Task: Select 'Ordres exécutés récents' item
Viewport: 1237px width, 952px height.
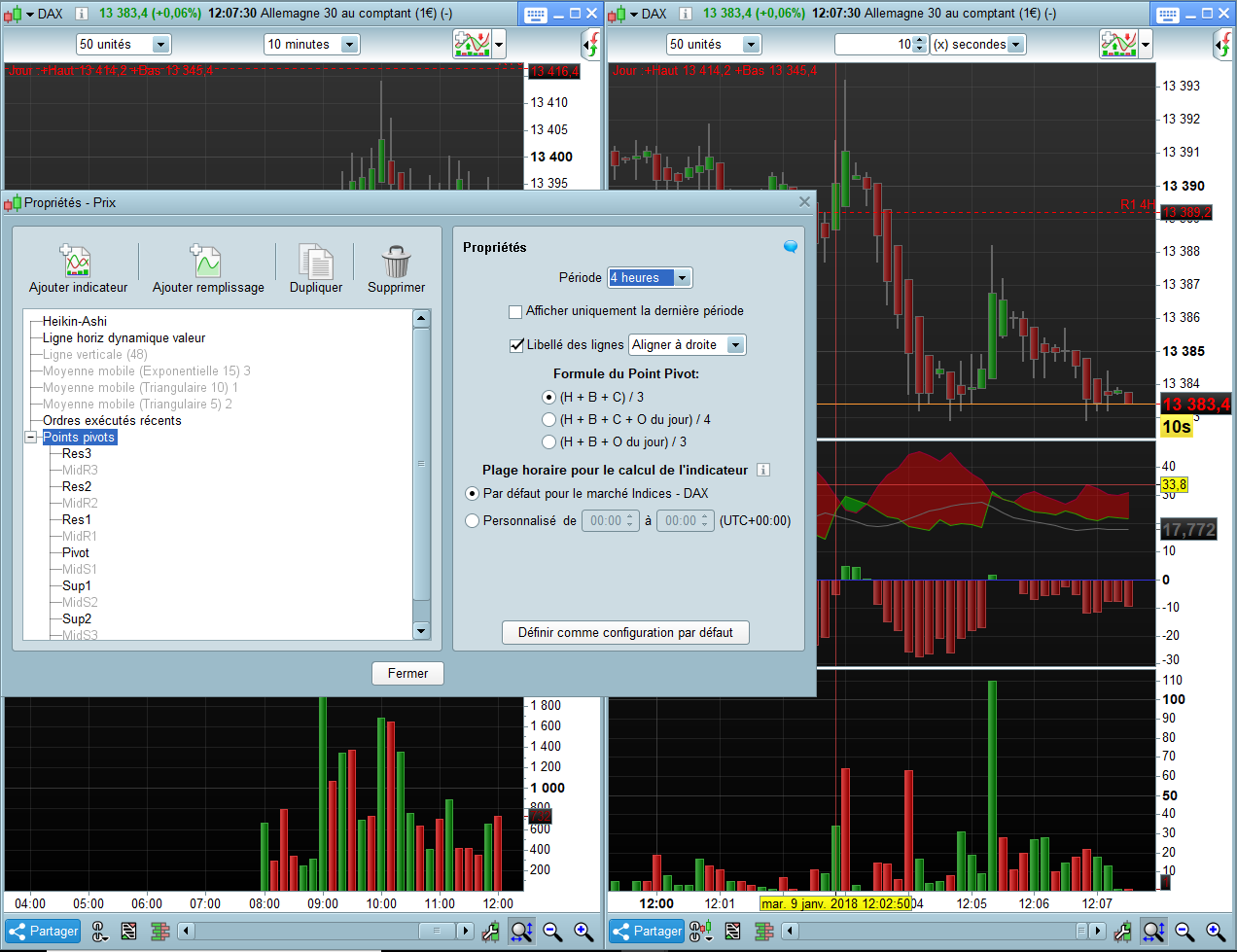Action: click(112, 420)
